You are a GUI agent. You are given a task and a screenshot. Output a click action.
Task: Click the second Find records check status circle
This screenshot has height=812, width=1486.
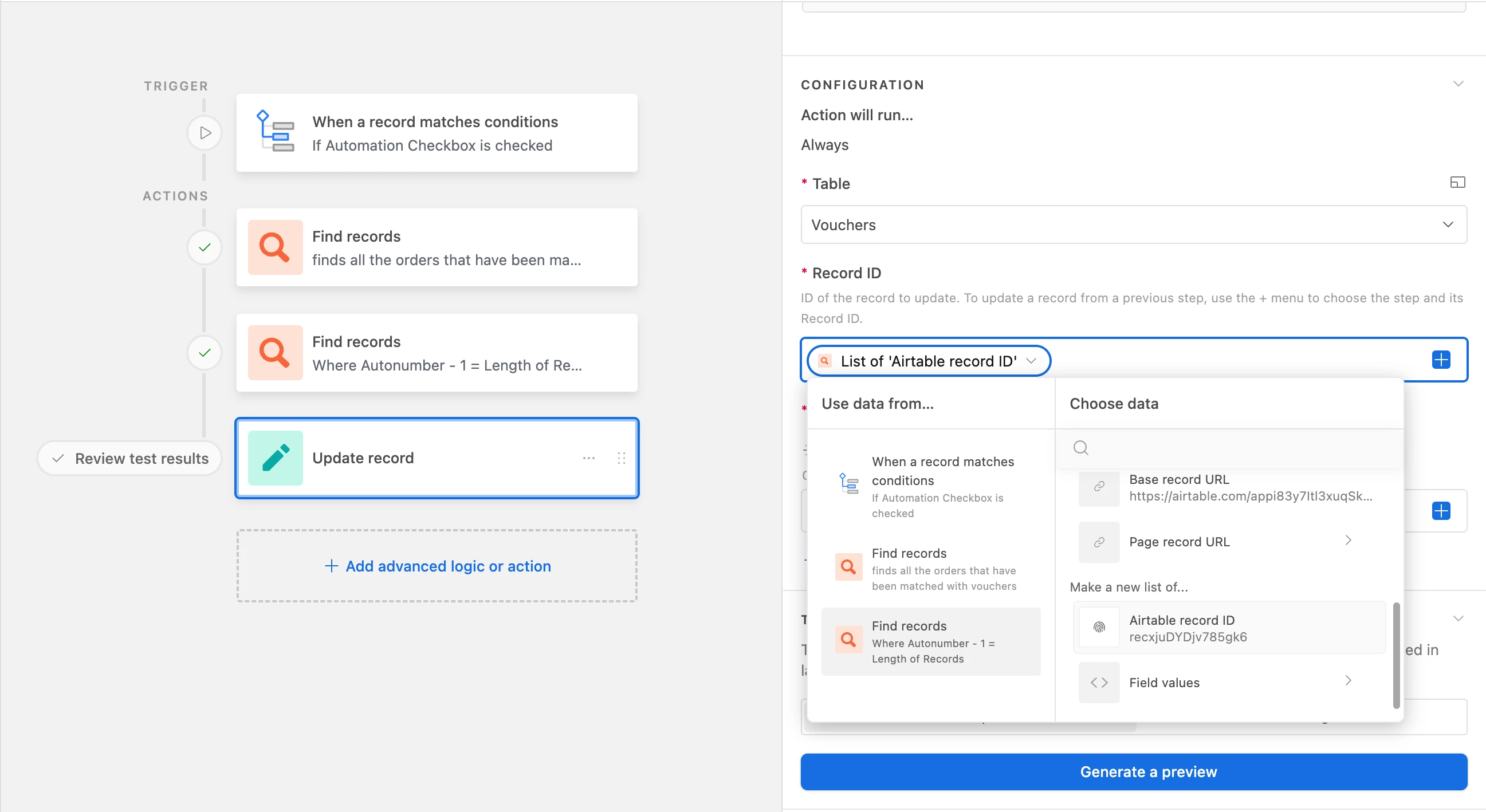tap(205, 353)
